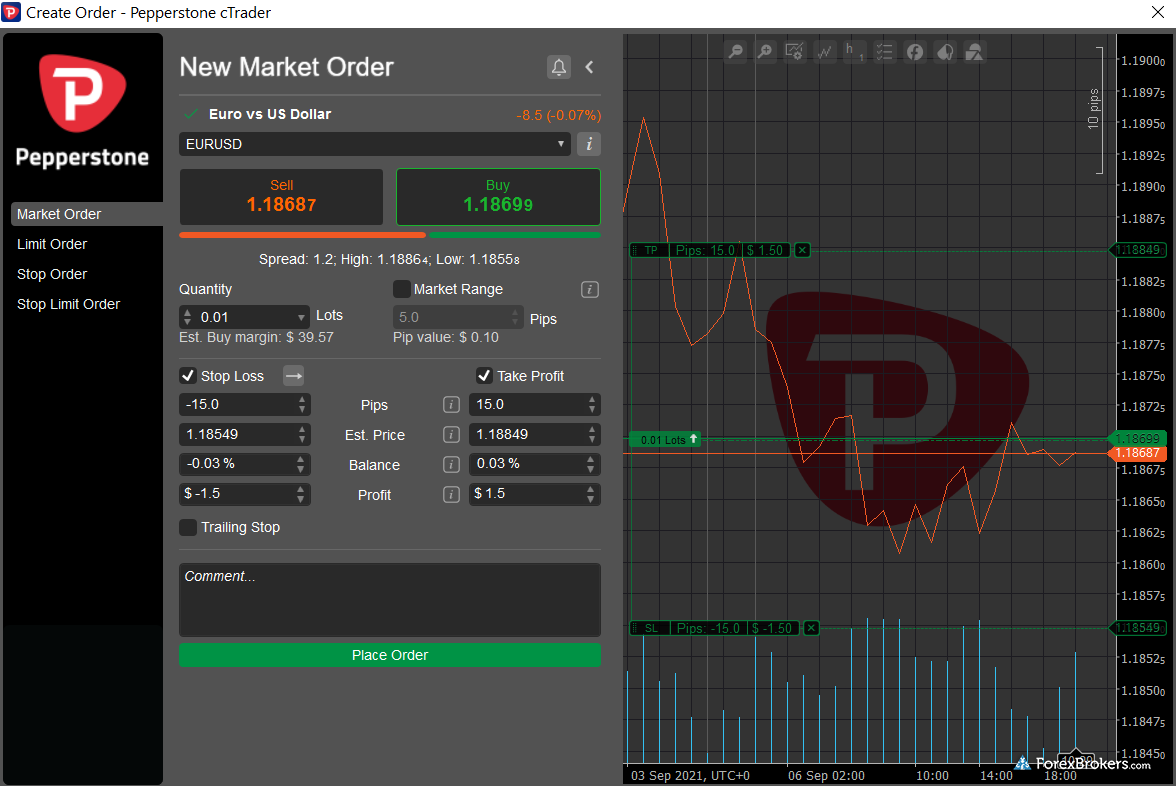The width and height of the screenshot is (1176, 786).
Task: Click the SL label on chart
Action: (x=651, y=628)
